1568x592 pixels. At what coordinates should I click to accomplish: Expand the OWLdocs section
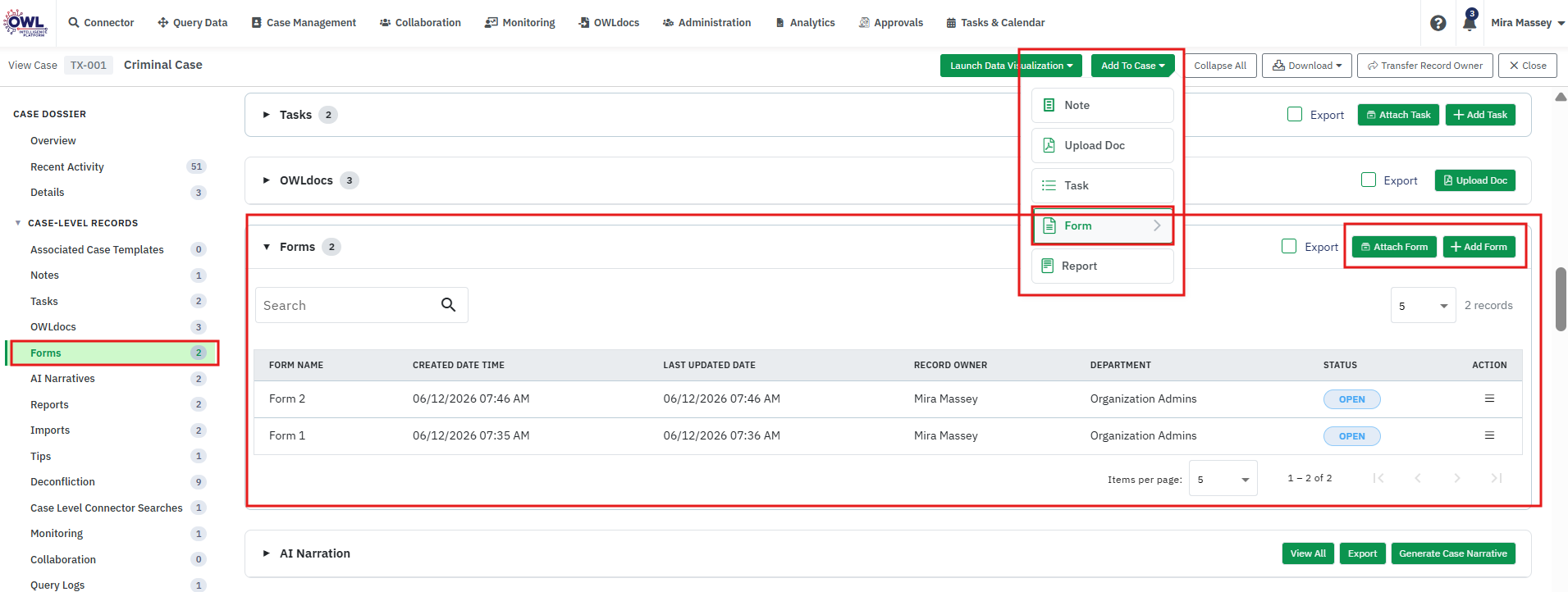(266, 180)
